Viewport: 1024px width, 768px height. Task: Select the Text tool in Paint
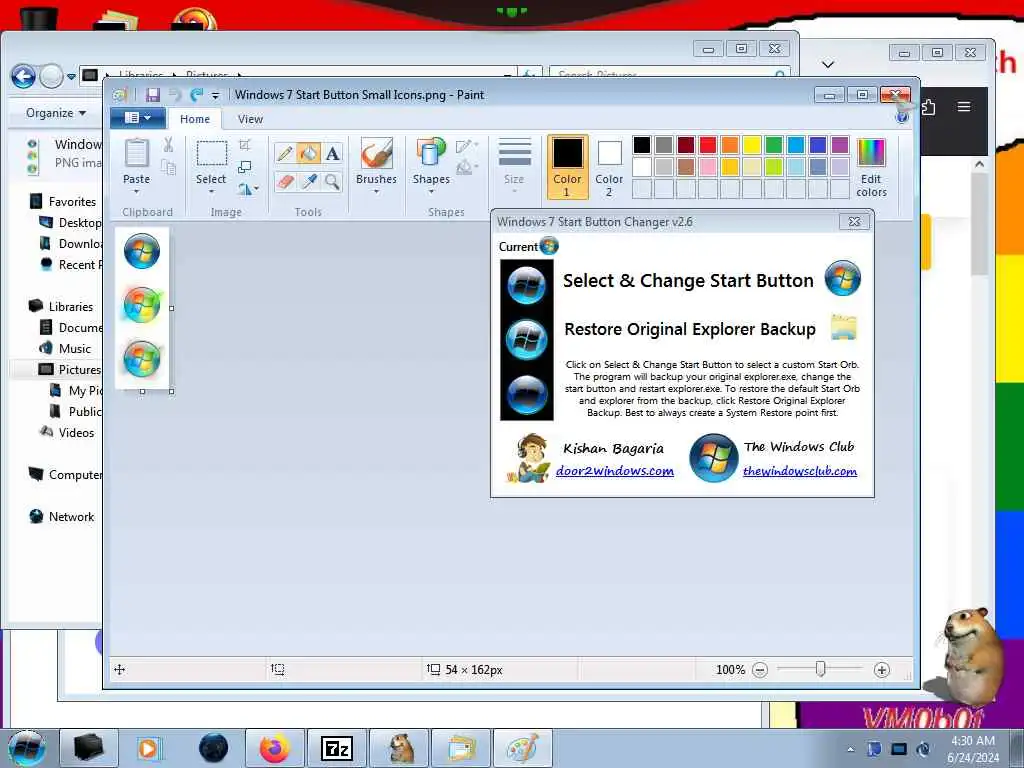tap(332, 153)
